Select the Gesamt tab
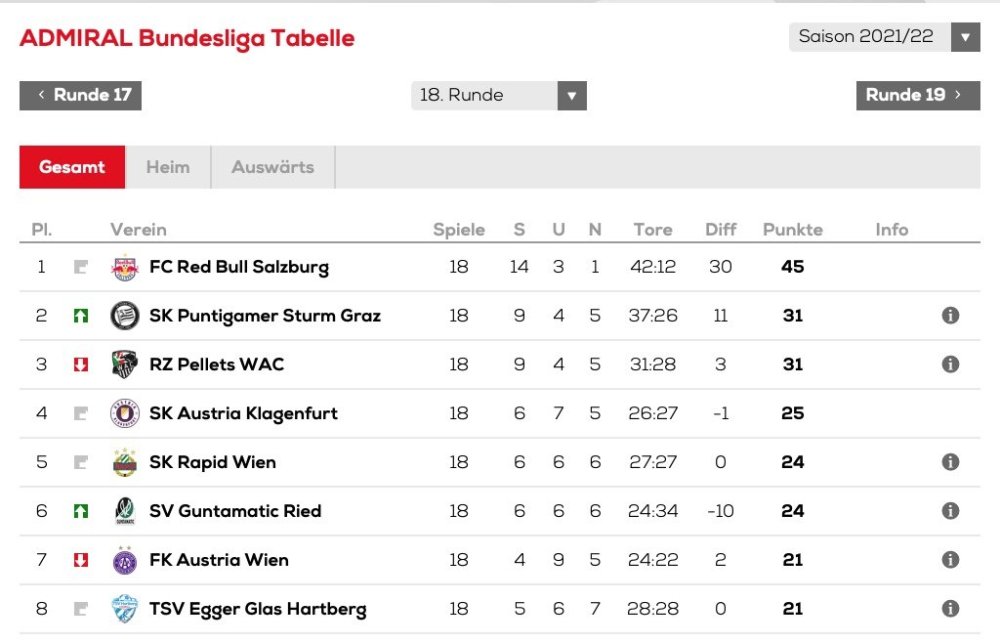 72,167
